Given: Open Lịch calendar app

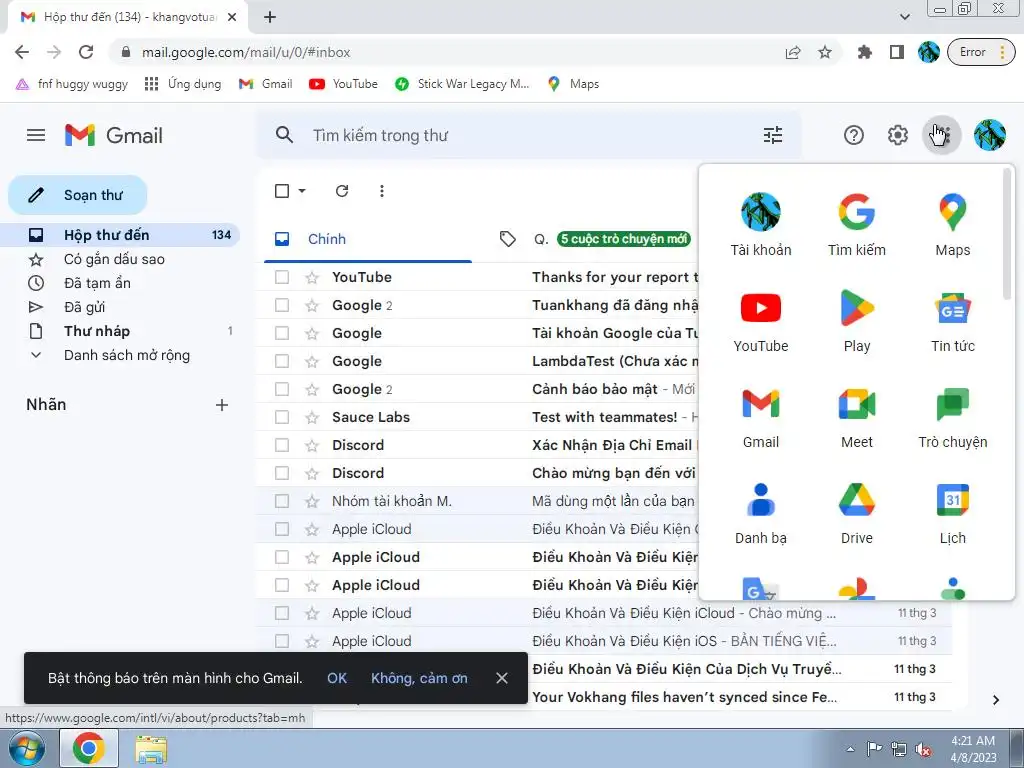Looking at the screenshot, I should point(952,513).
